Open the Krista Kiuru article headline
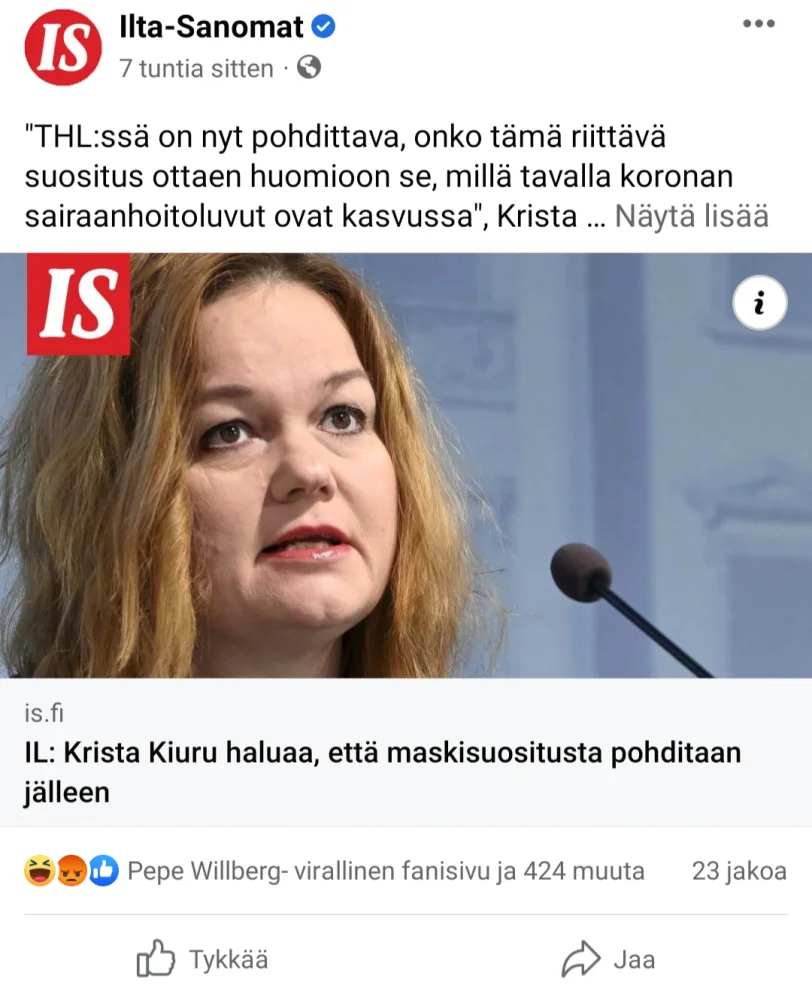812x1000 pixels. point(383,772)
